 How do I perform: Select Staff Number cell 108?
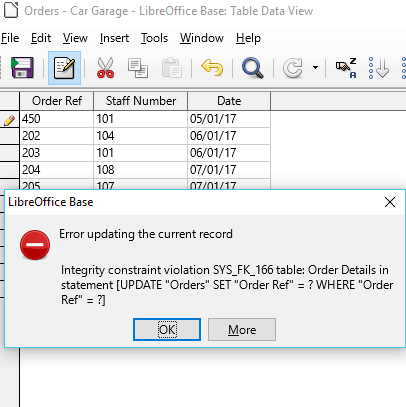(x=141, y=170)
